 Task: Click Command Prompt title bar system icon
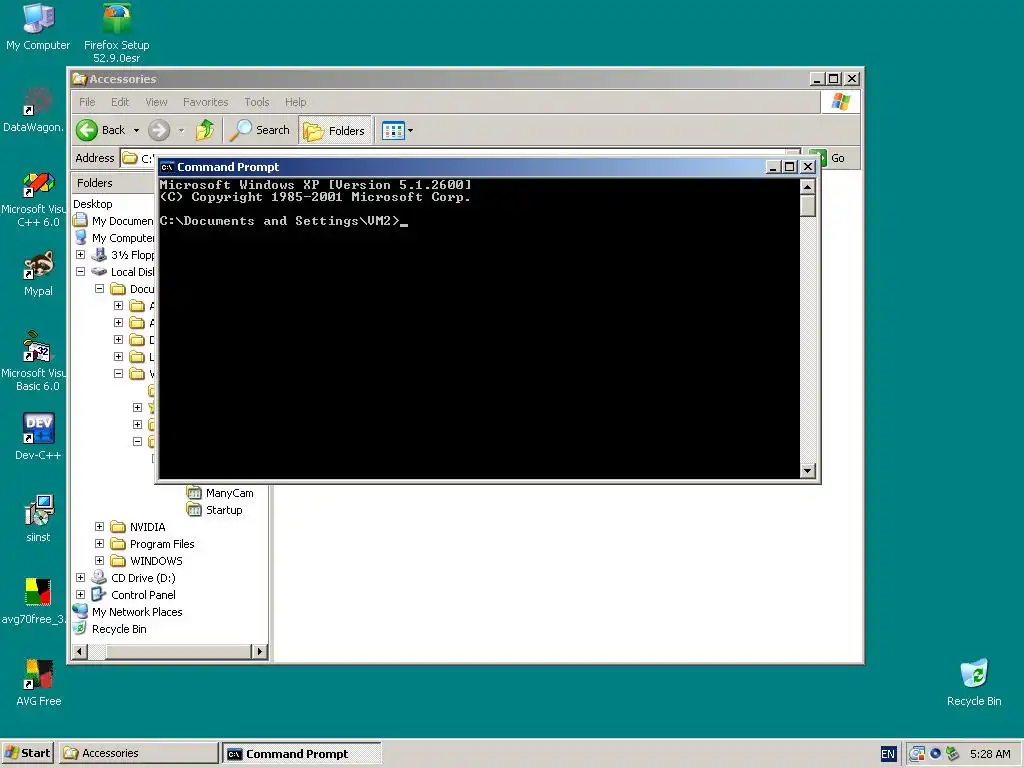click(x=167, y=167)
